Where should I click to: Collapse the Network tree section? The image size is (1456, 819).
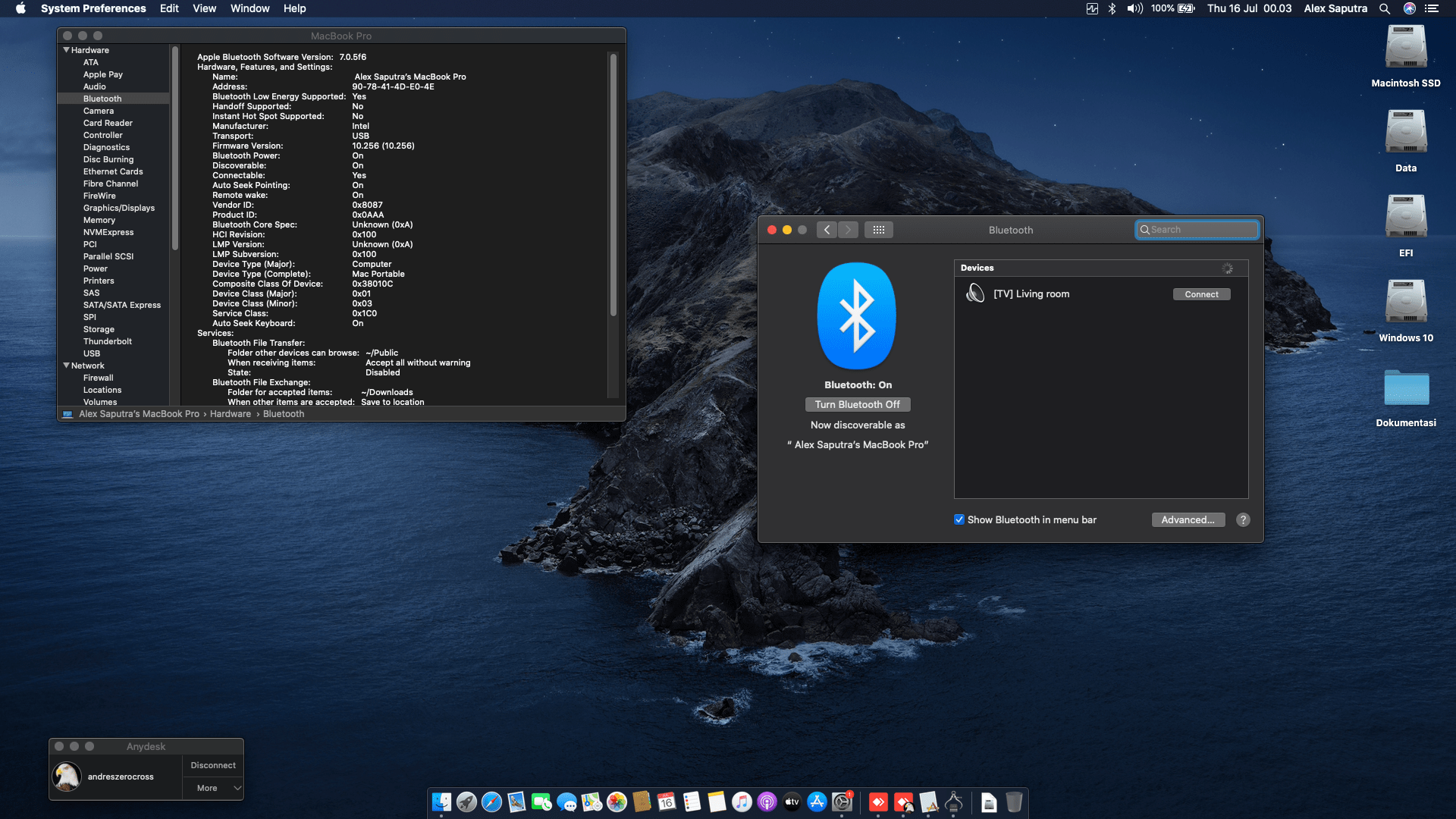coord(67,366)
